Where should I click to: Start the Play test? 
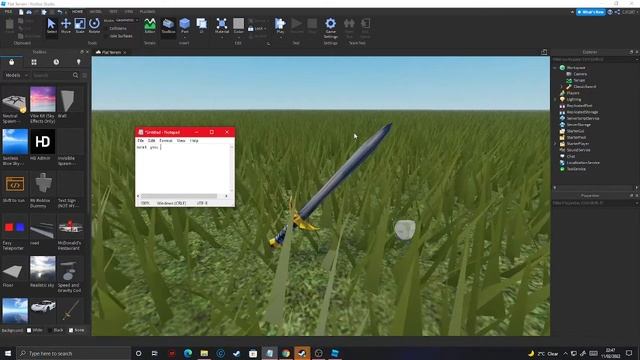pyautogui.click(x=280, y=25)
